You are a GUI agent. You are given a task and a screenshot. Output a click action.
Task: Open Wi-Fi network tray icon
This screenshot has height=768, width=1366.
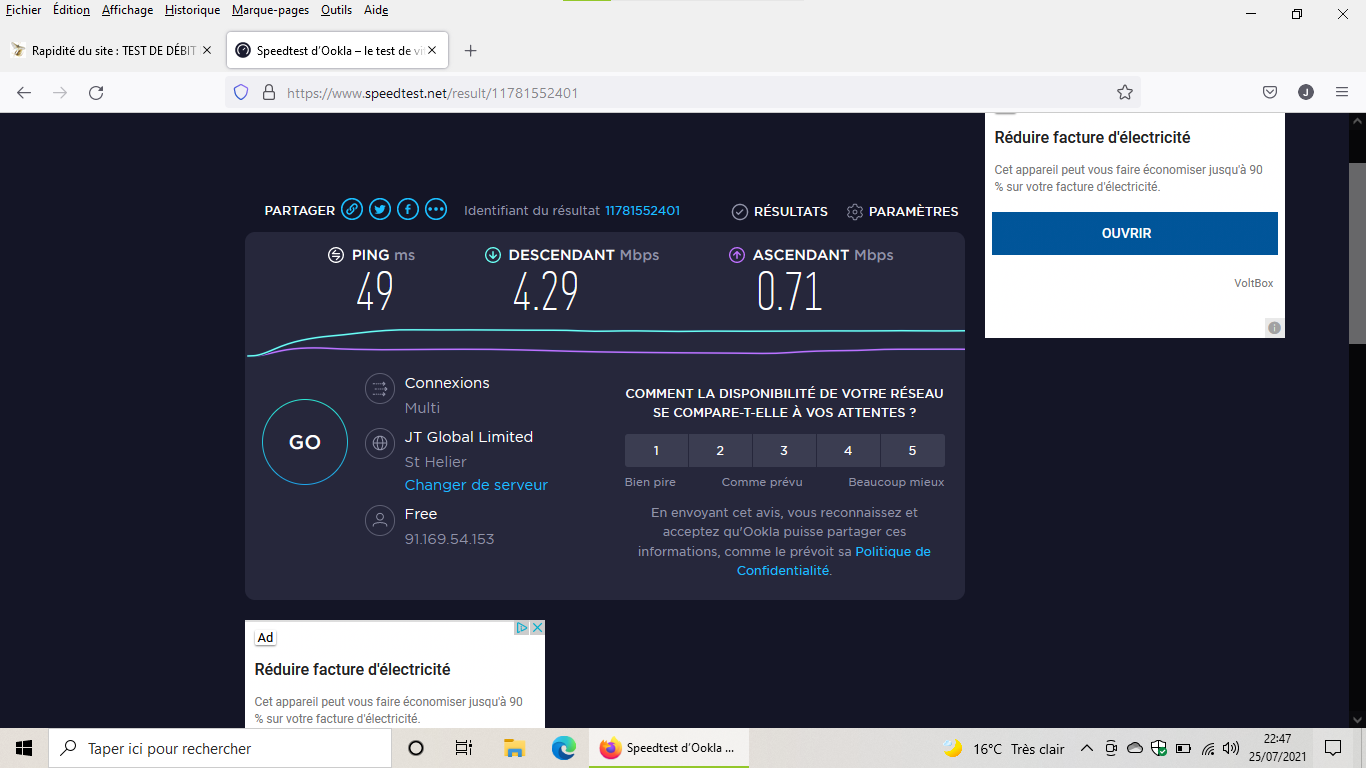(x=1208, y=748)
